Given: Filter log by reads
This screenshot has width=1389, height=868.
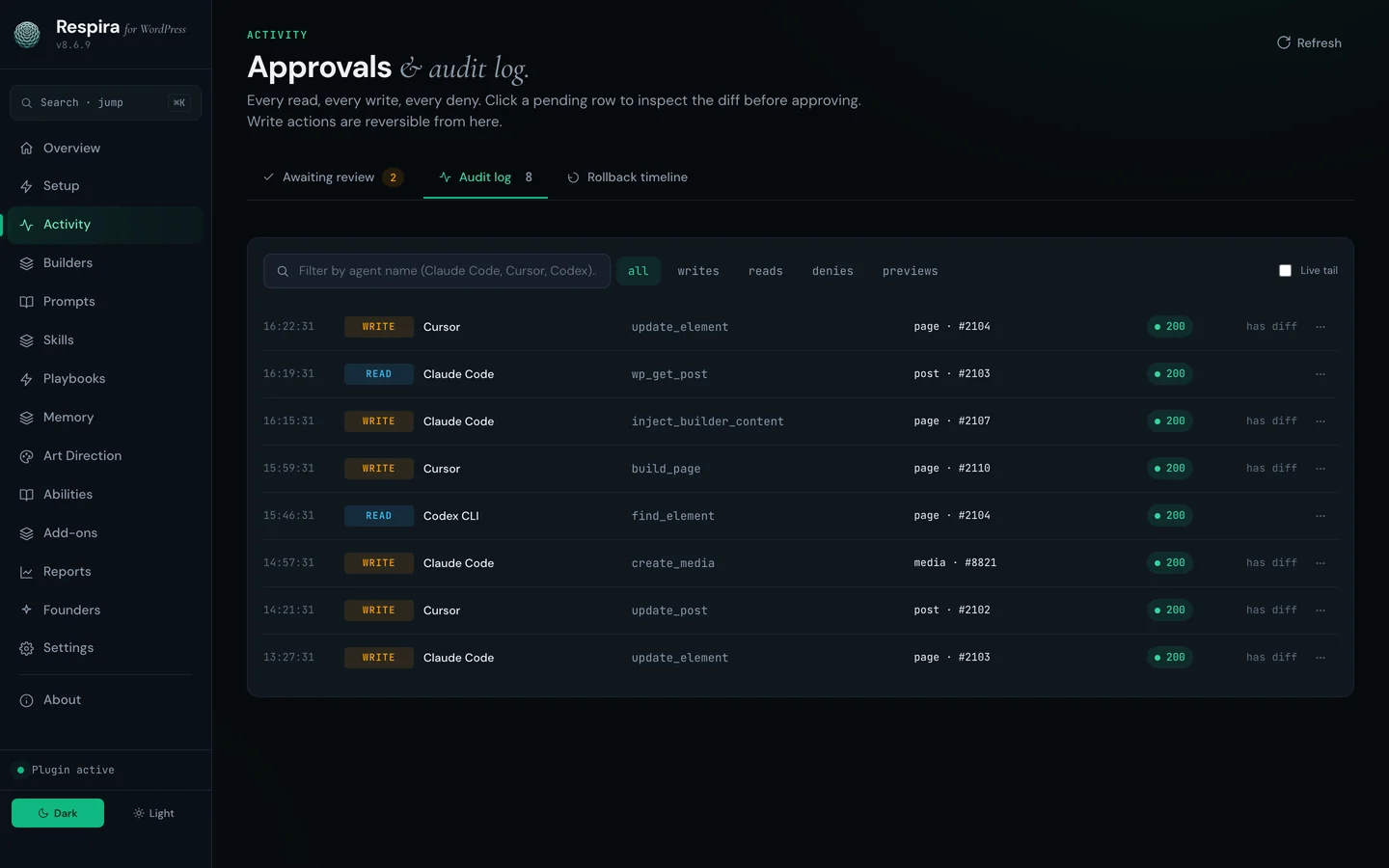Looking at the screenshot, I should pos(766,271).
